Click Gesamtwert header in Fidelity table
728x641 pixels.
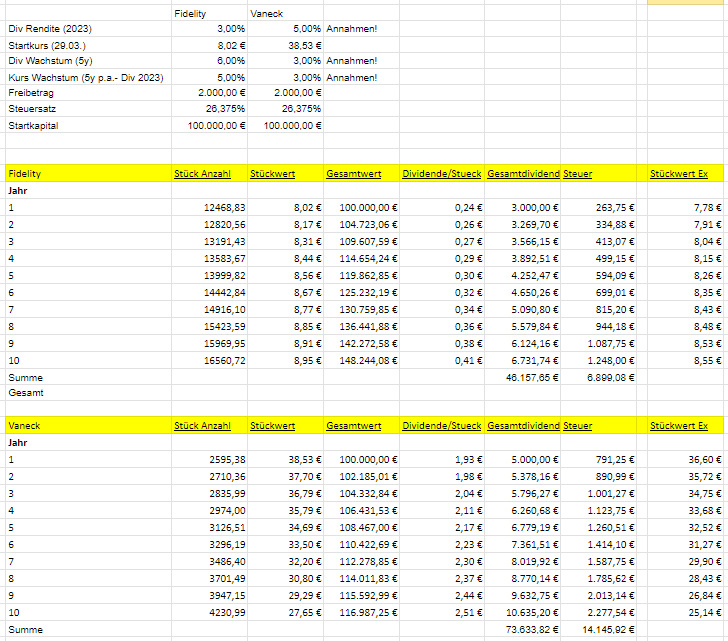[x=354, y=174]
